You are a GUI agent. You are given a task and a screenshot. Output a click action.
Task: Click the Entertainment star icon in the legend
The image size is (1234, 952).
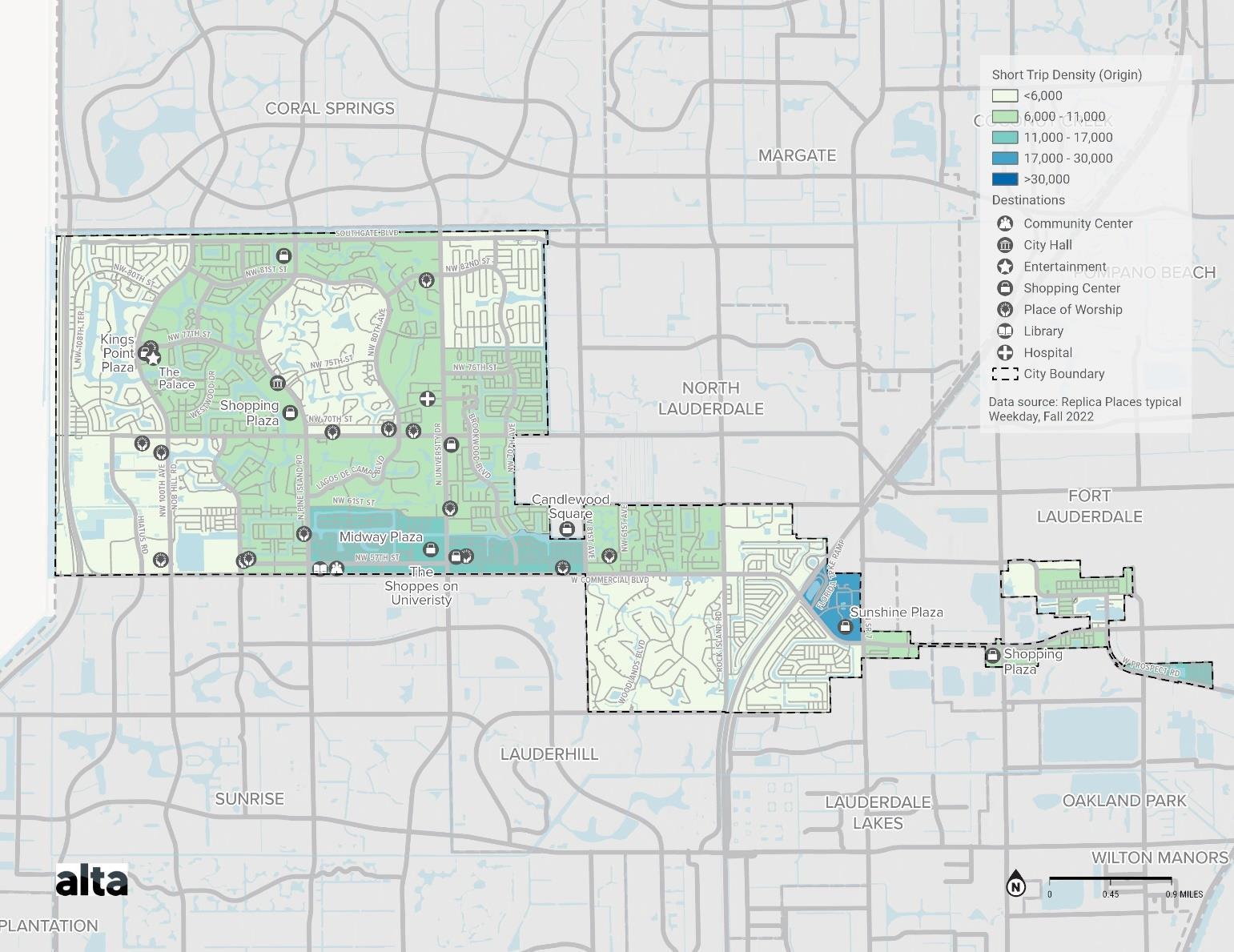pos(1005,267)
